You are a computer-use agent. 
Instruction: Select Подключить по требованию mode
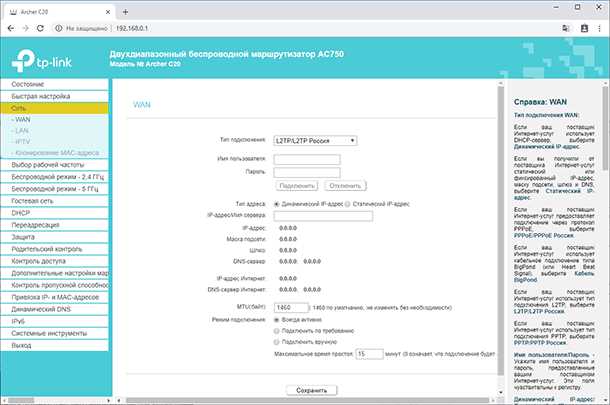tap(277, 331)
